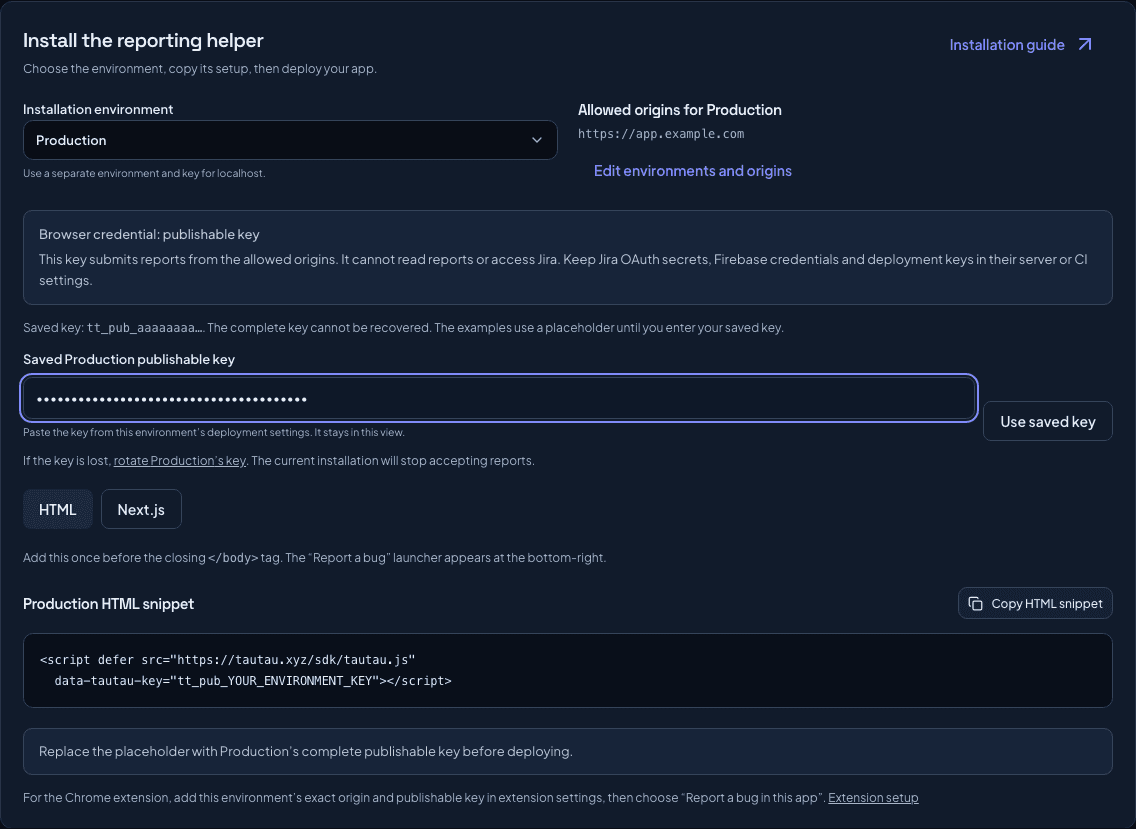Click the https://app.example.com origin text
Screen dimensions: 1136x829
pos(661,134)
